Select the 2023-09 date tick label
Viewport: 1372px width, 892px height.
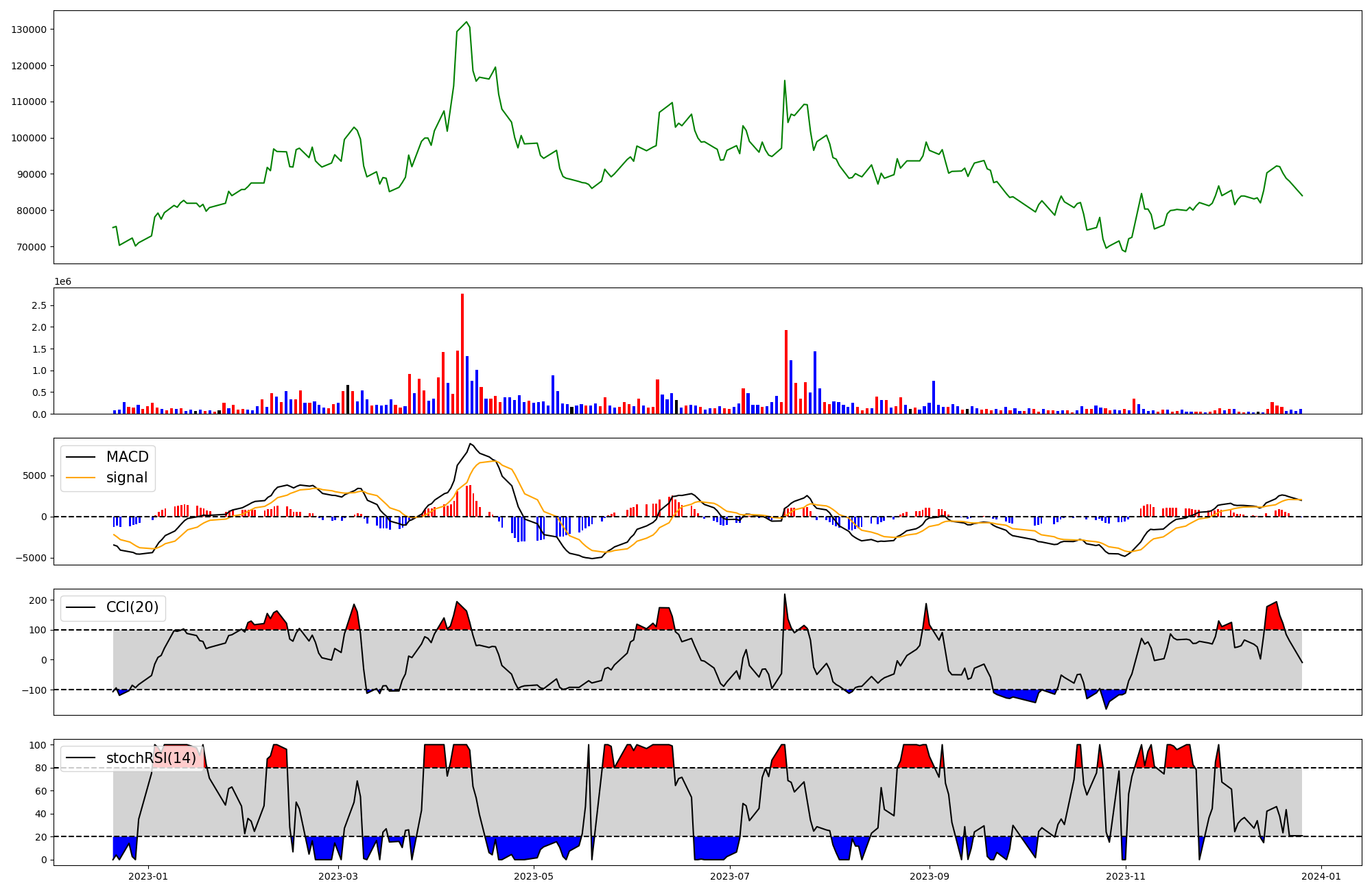coord(930,876)
